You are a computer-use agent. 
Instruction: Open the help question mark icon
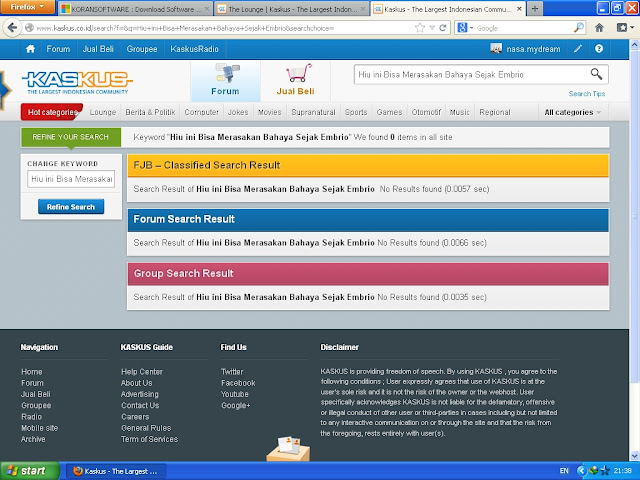(x=599, y=49)
